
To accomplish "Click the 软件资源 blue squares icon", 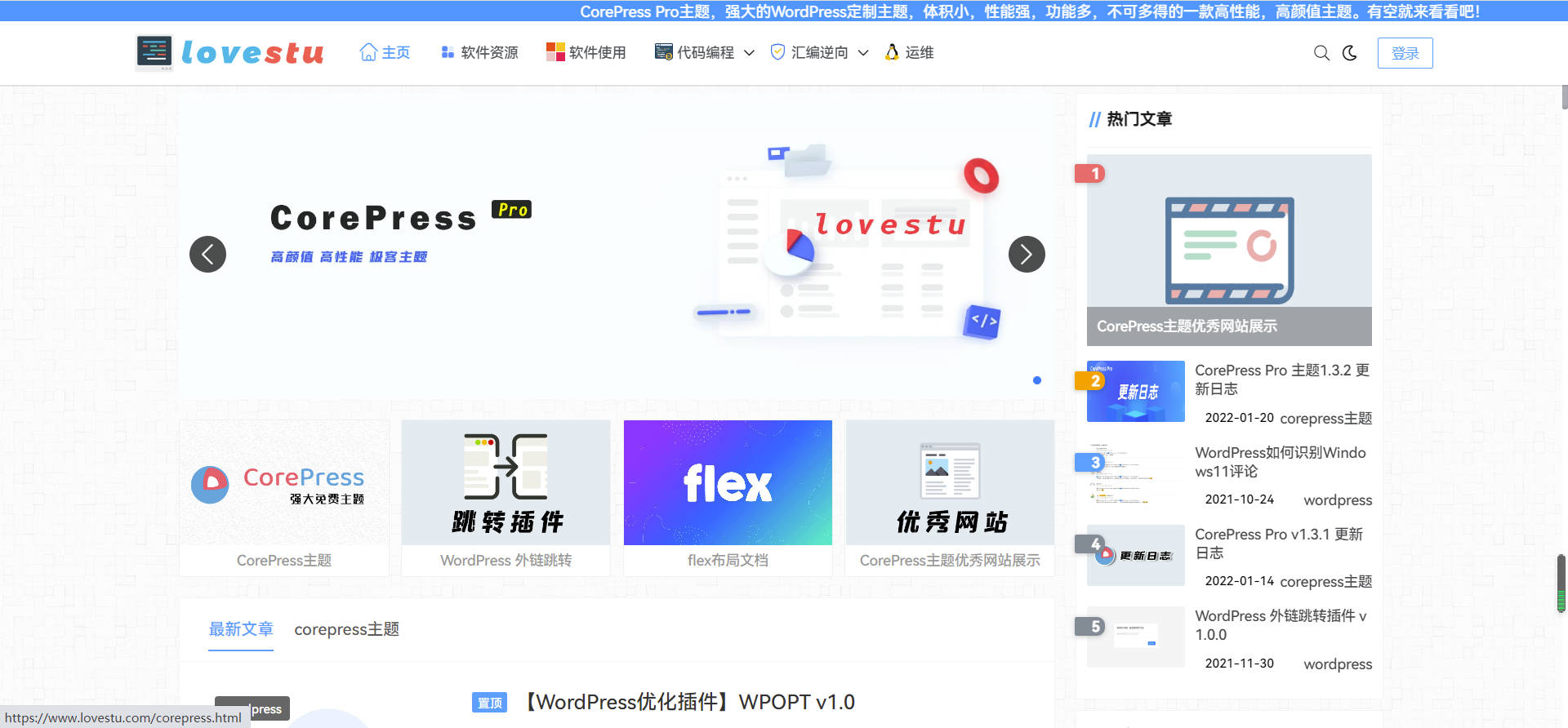I will (x=448, y=52).
